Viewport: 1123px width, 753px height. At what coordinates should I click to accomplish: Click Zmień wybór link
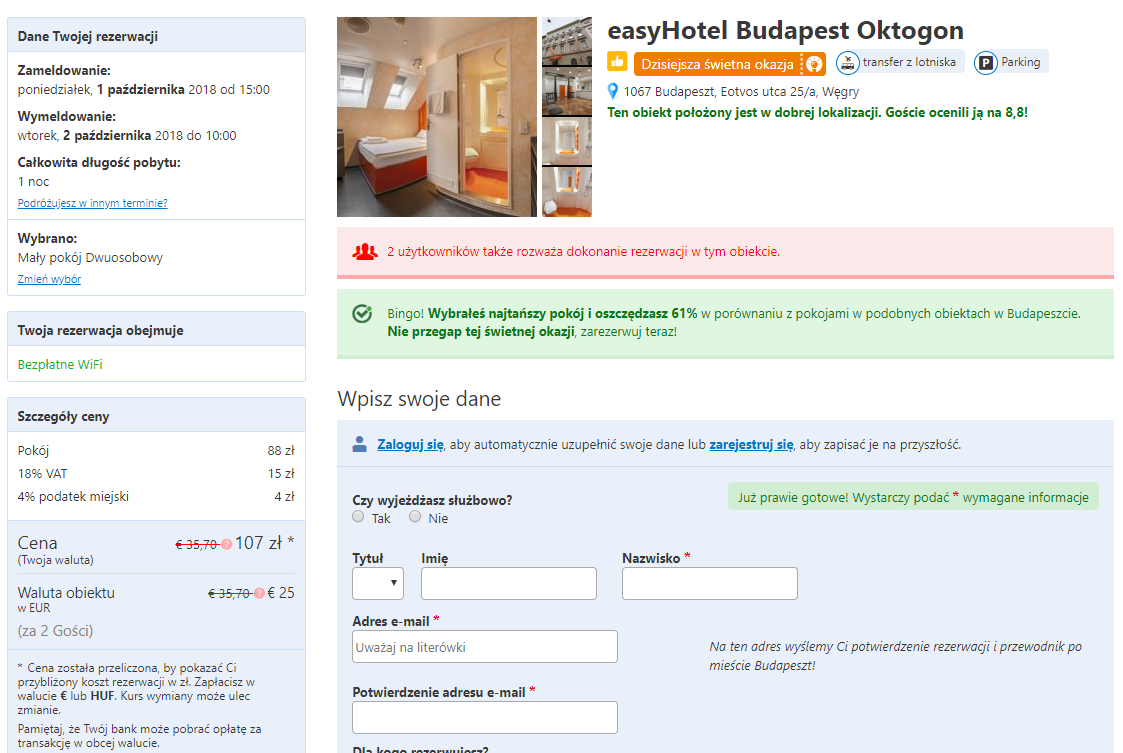[49, 279]
